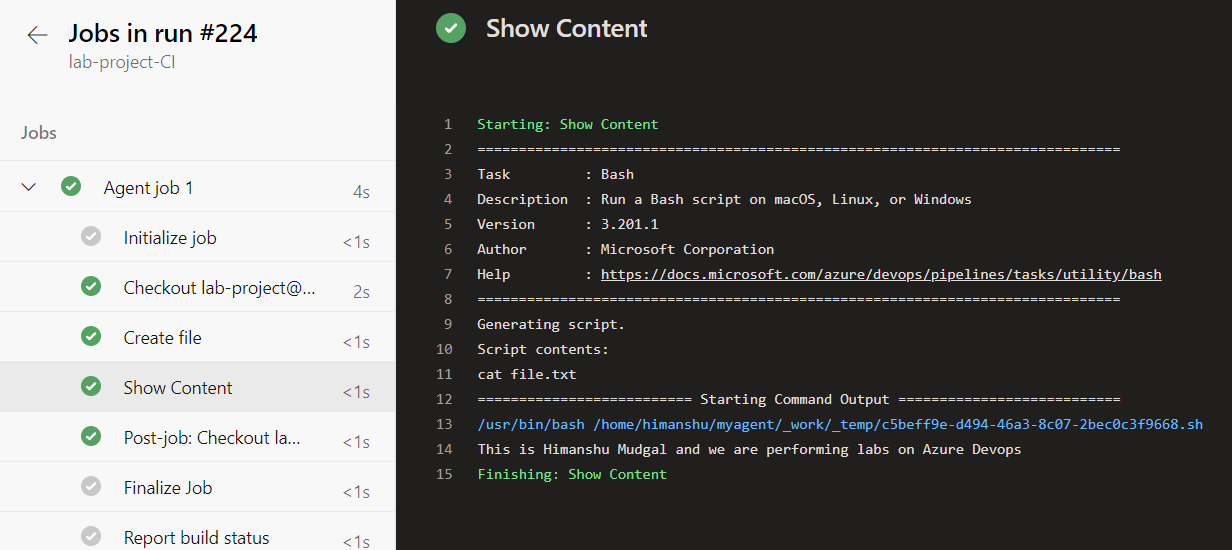Select the Checkout lab-project@ step
This screenshot has width=1232, height=550.
click(198, 287)
